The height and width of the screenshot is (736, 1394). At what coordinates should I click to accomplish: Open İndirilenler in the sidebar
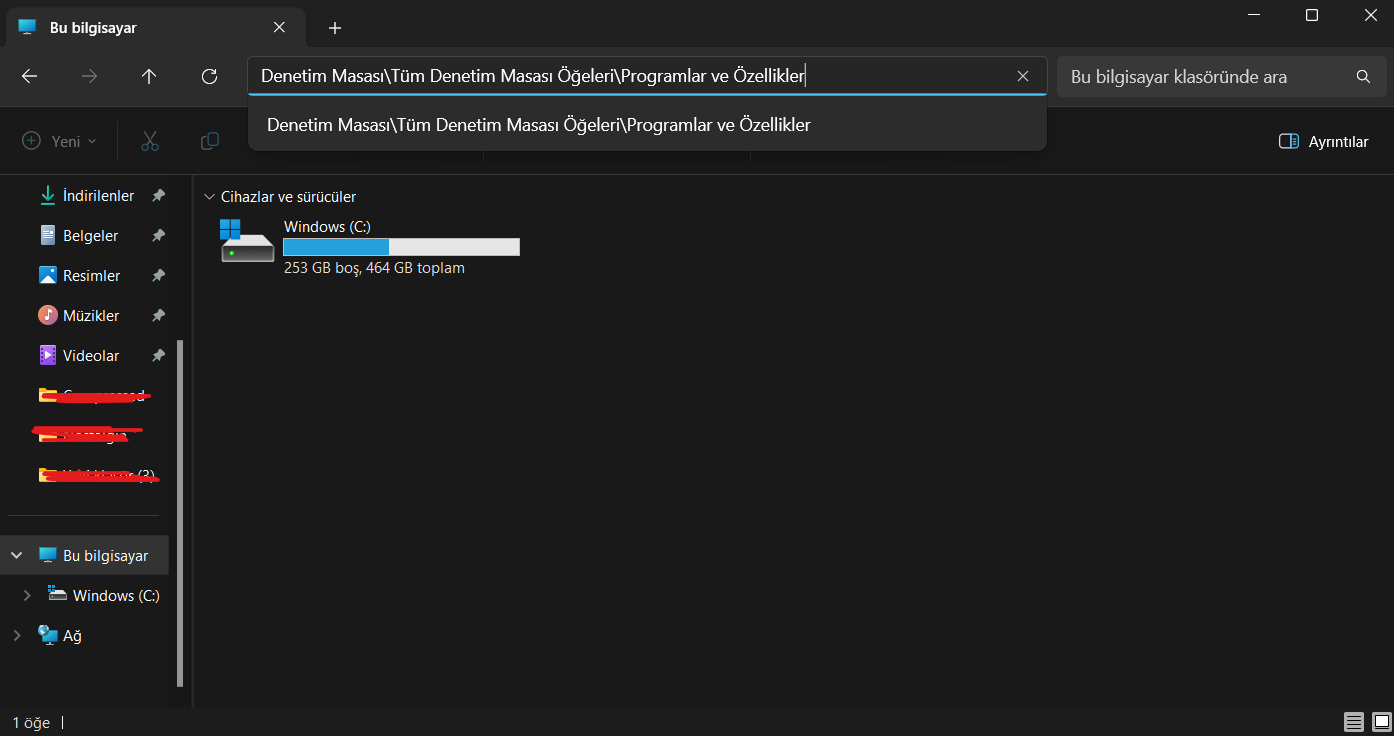[x=98, y=196]
